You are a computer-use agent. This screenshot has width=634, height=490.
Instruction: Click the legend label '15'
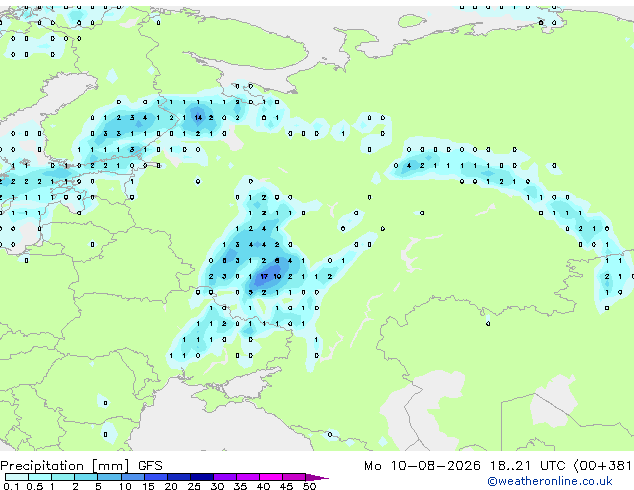(x=148, y=486)
